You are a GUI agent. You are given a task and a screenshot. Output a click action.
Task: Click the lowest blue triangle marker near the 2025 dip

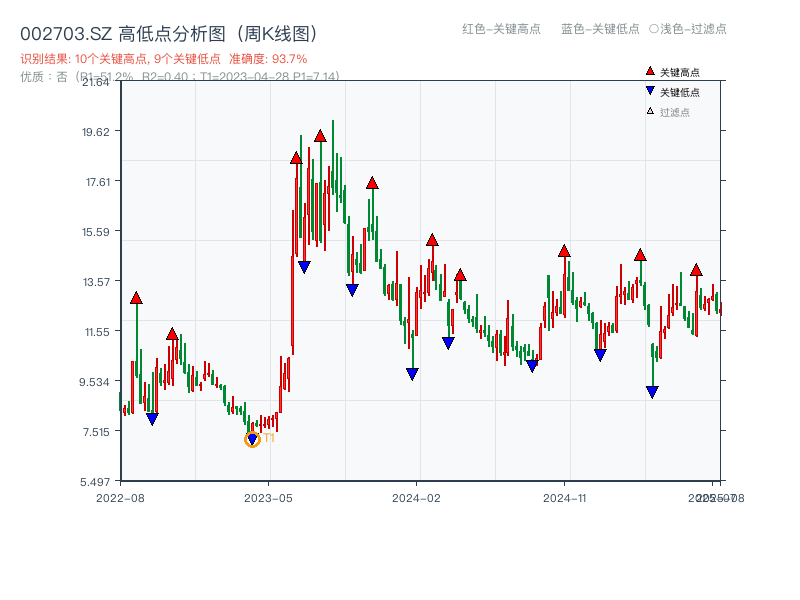pos(651,389)
